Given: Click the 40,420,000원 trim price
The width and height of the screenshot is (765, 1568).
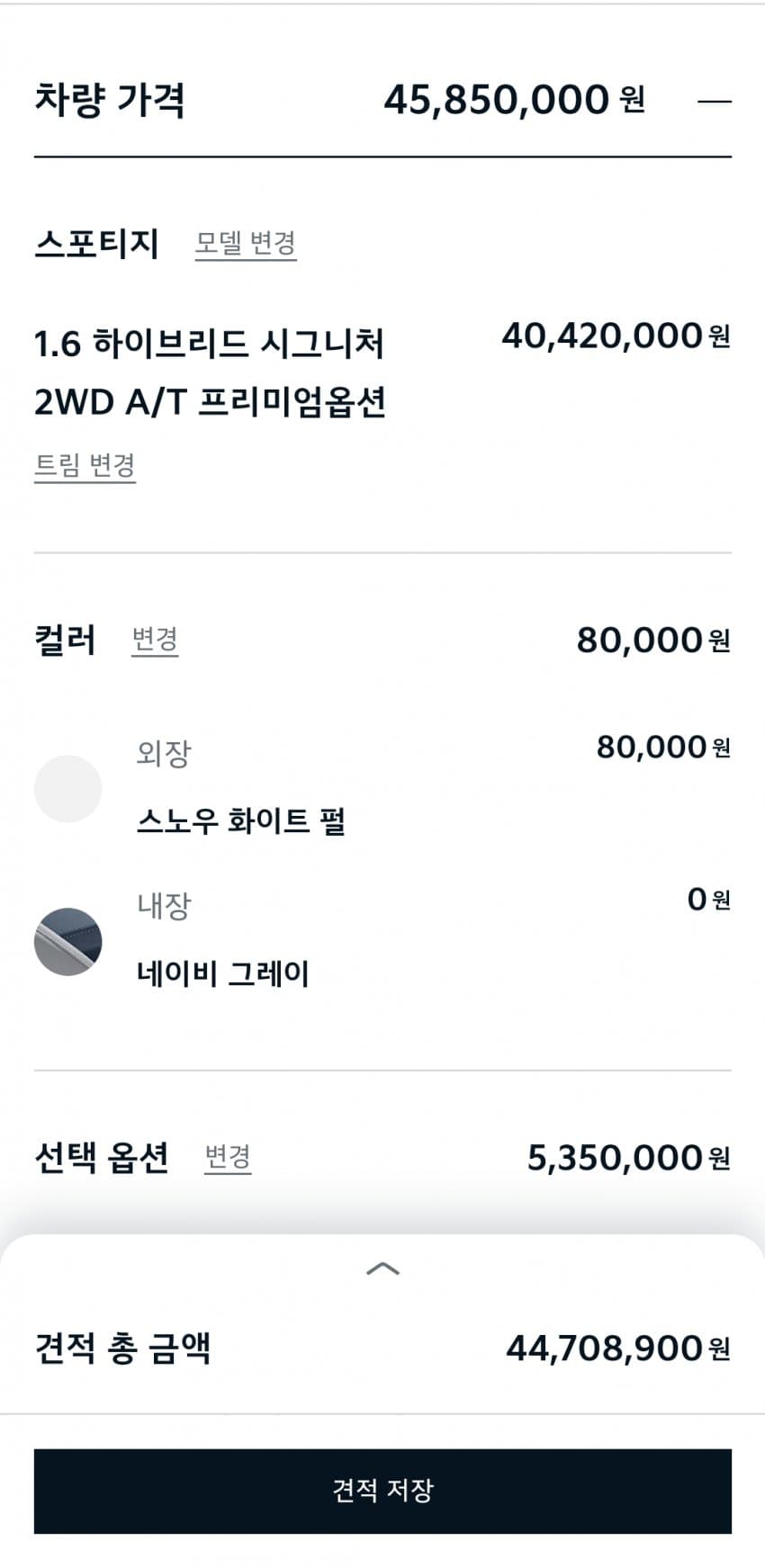Looking at the screenshot, I should (x=616, y=336).
